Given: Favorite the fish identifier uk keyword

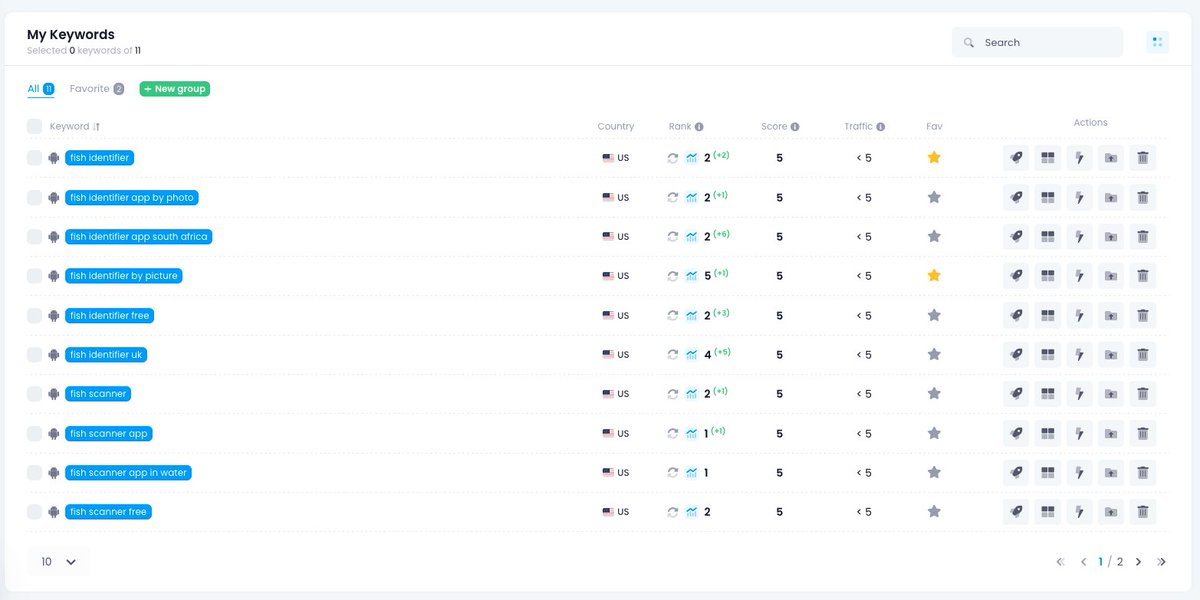Looking at the screenshot, I should [934, 354].
